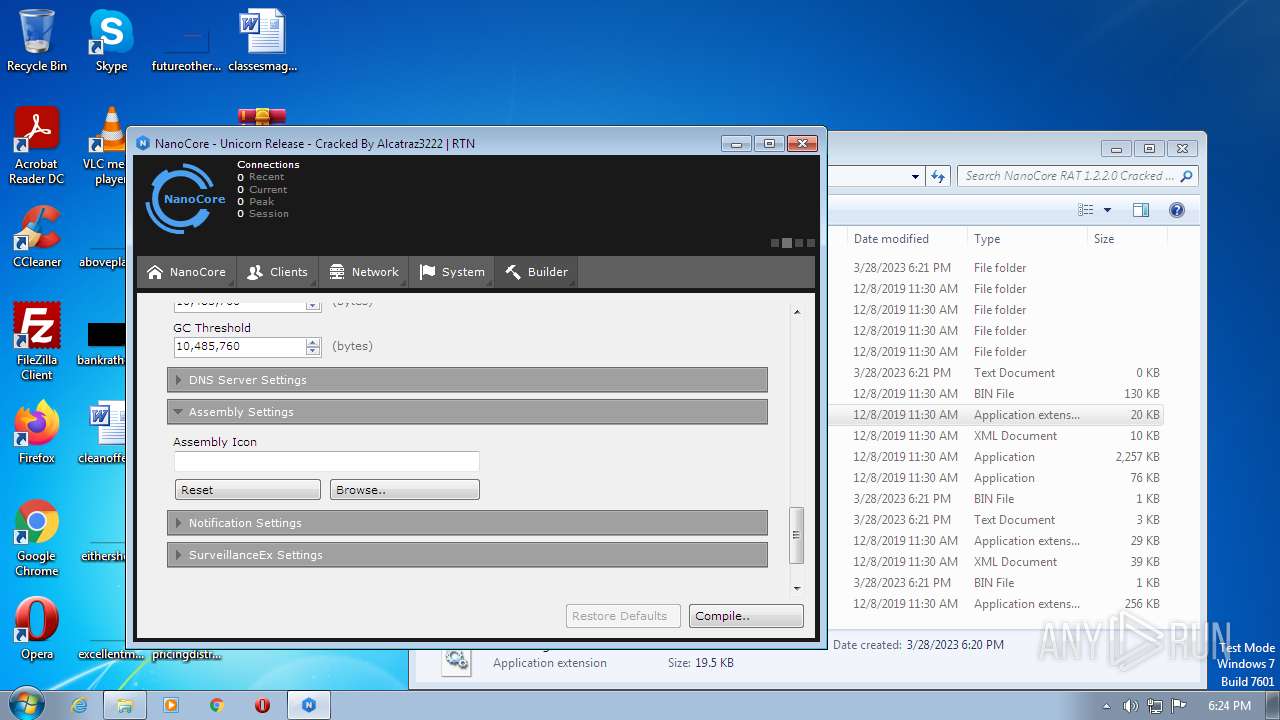Select the classesmag Word document icon

[x=263, y=41]
